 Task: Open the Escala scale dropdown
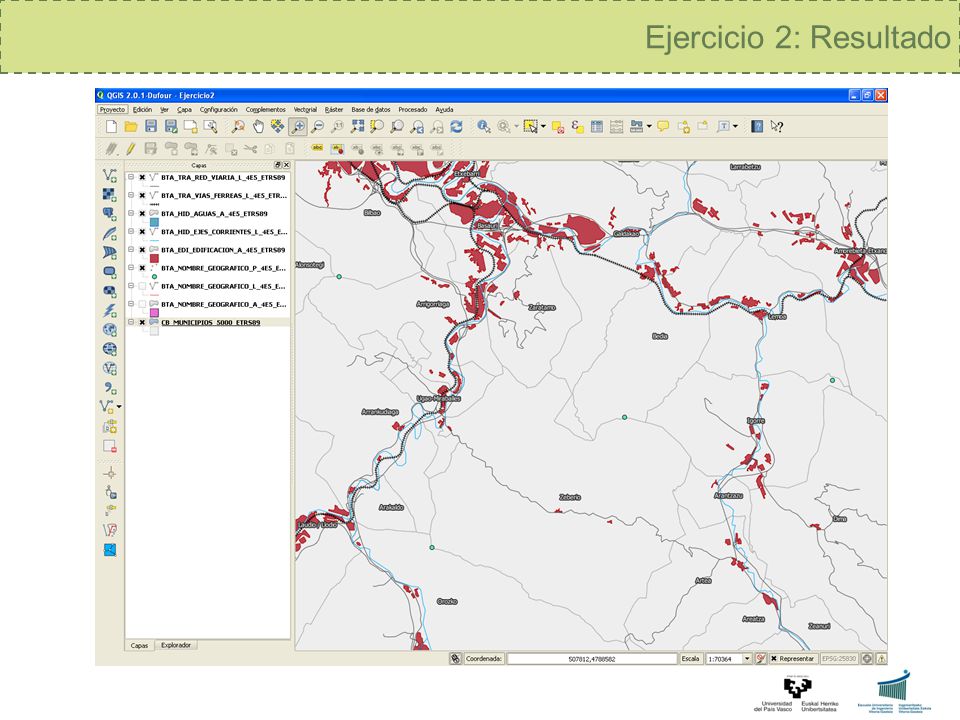(747, 659)
